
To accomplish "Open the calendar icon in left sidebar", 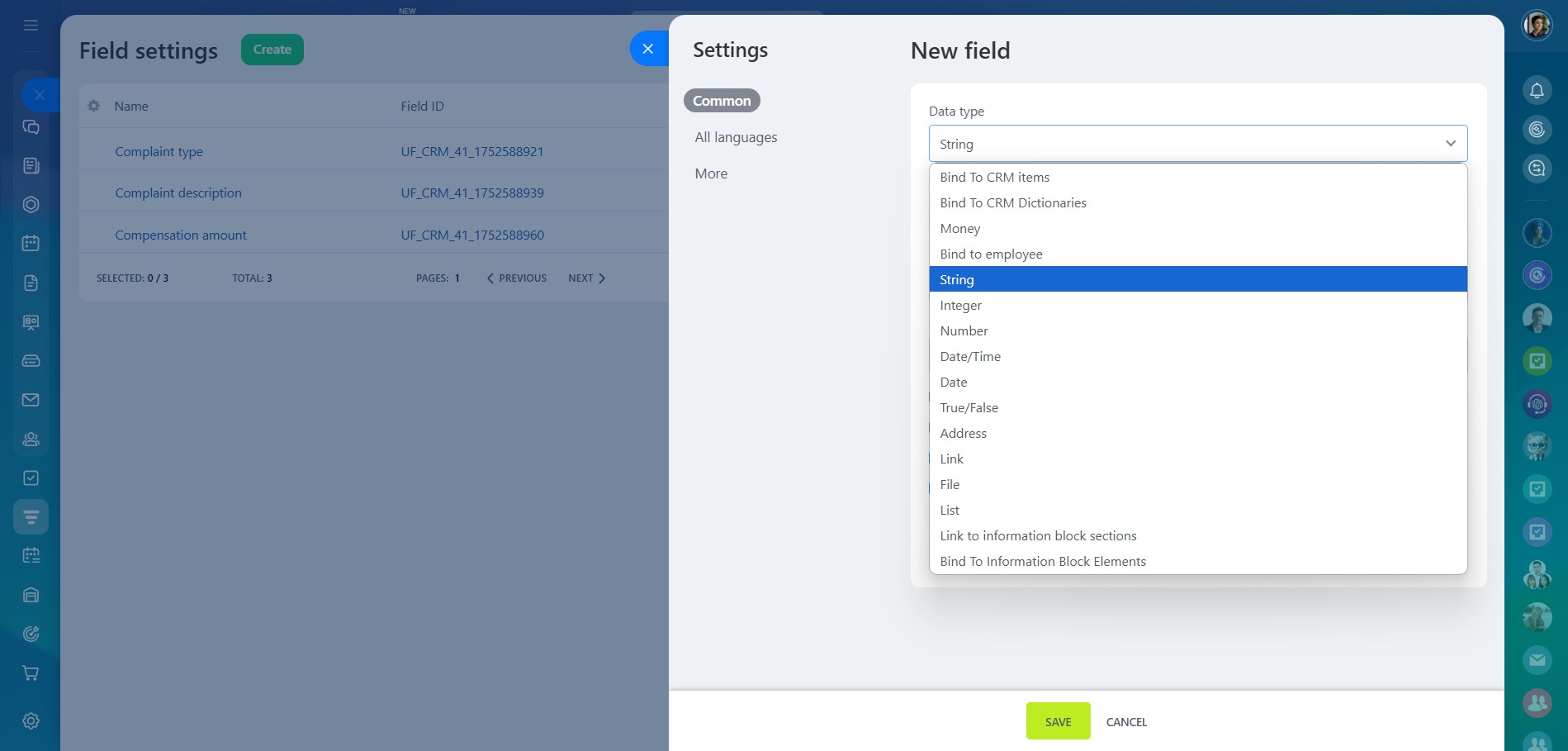I will (31, 244).
